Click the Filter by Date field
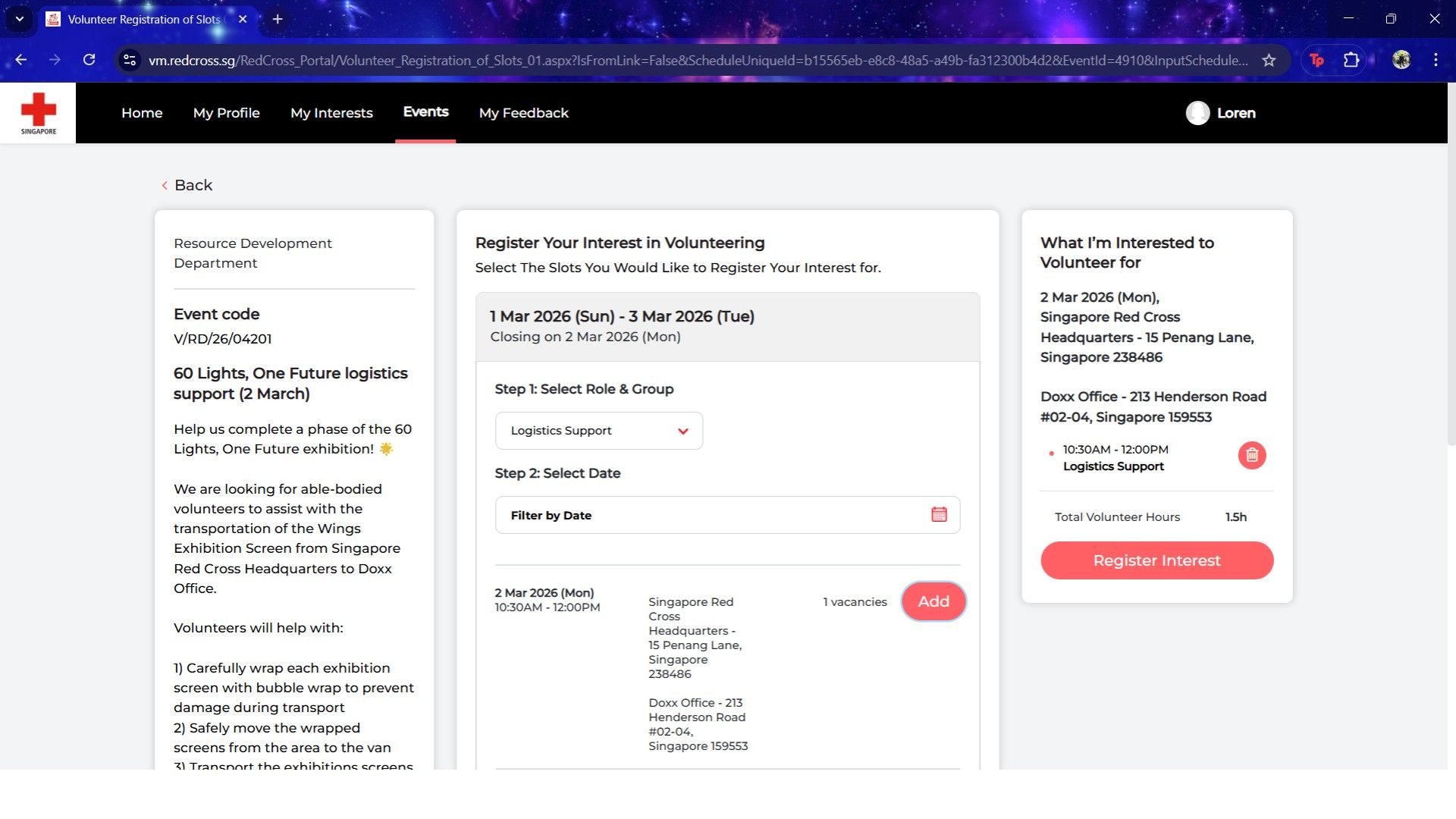This screenshot has width=1456, height=819. coord(727,515)
